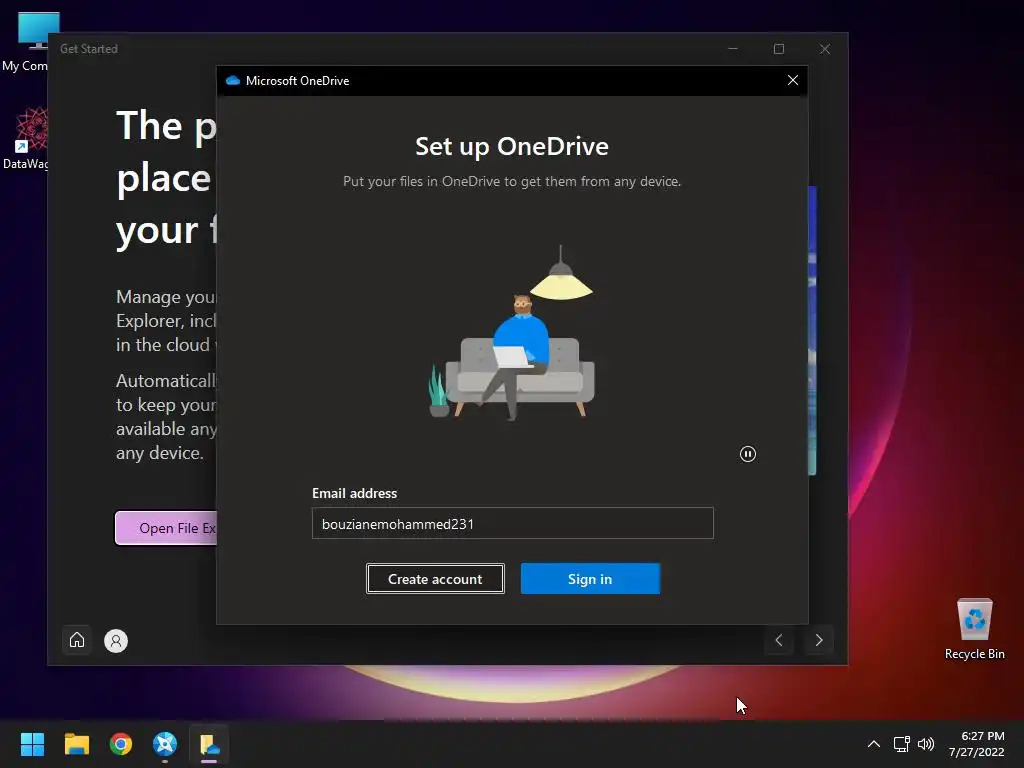This screenshot has width=1024, height=768.
Task: Click the OneDrive cloud icon in the title bar
Action: pos(232,80)
